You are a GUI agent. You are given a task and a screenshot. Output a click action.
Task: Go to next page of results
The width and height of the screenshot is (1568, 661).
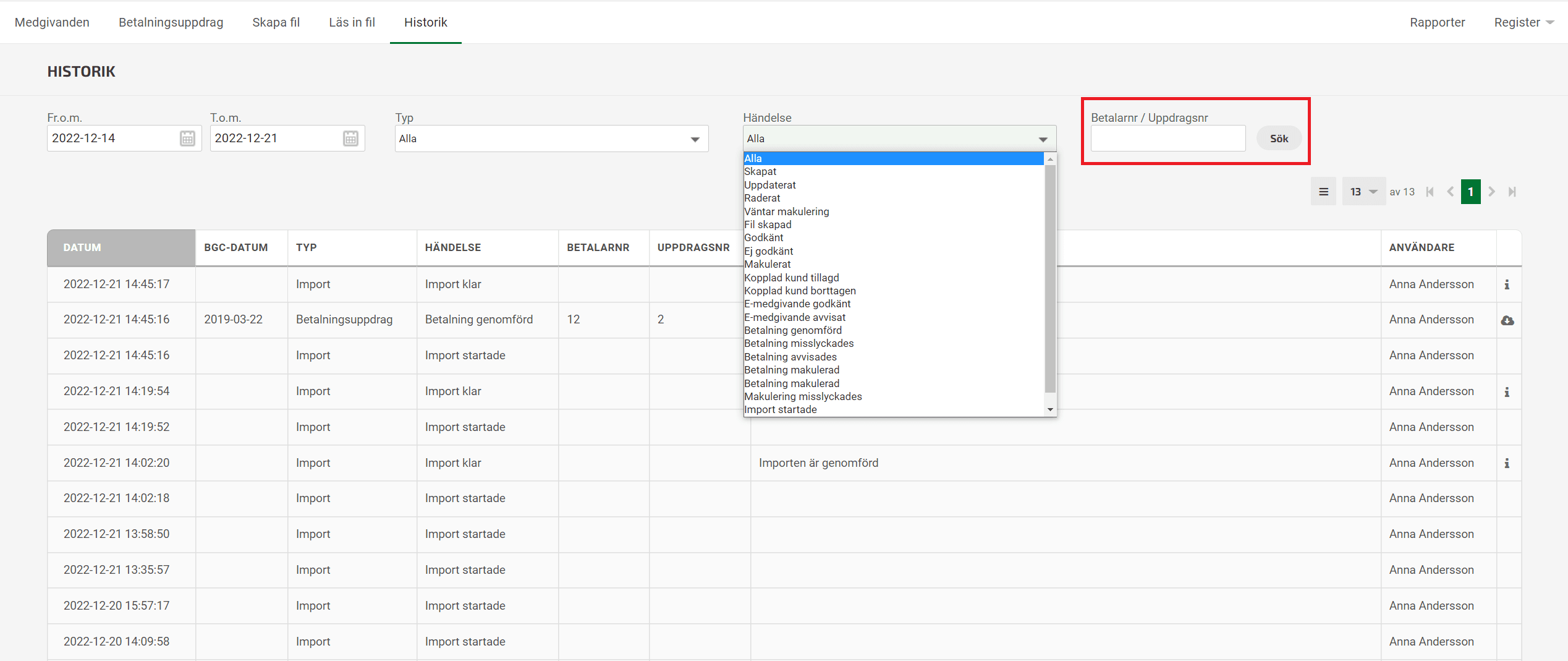pos(1491,192)
